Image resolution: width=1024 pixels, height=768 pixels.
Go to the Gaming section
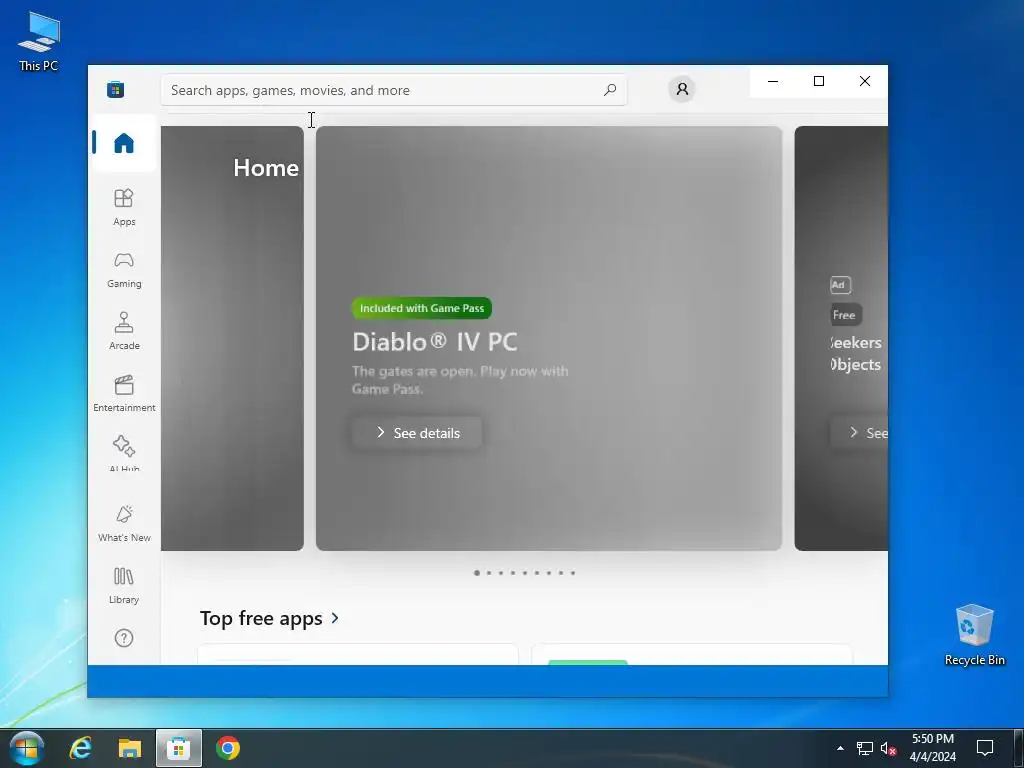coord(124,269)
